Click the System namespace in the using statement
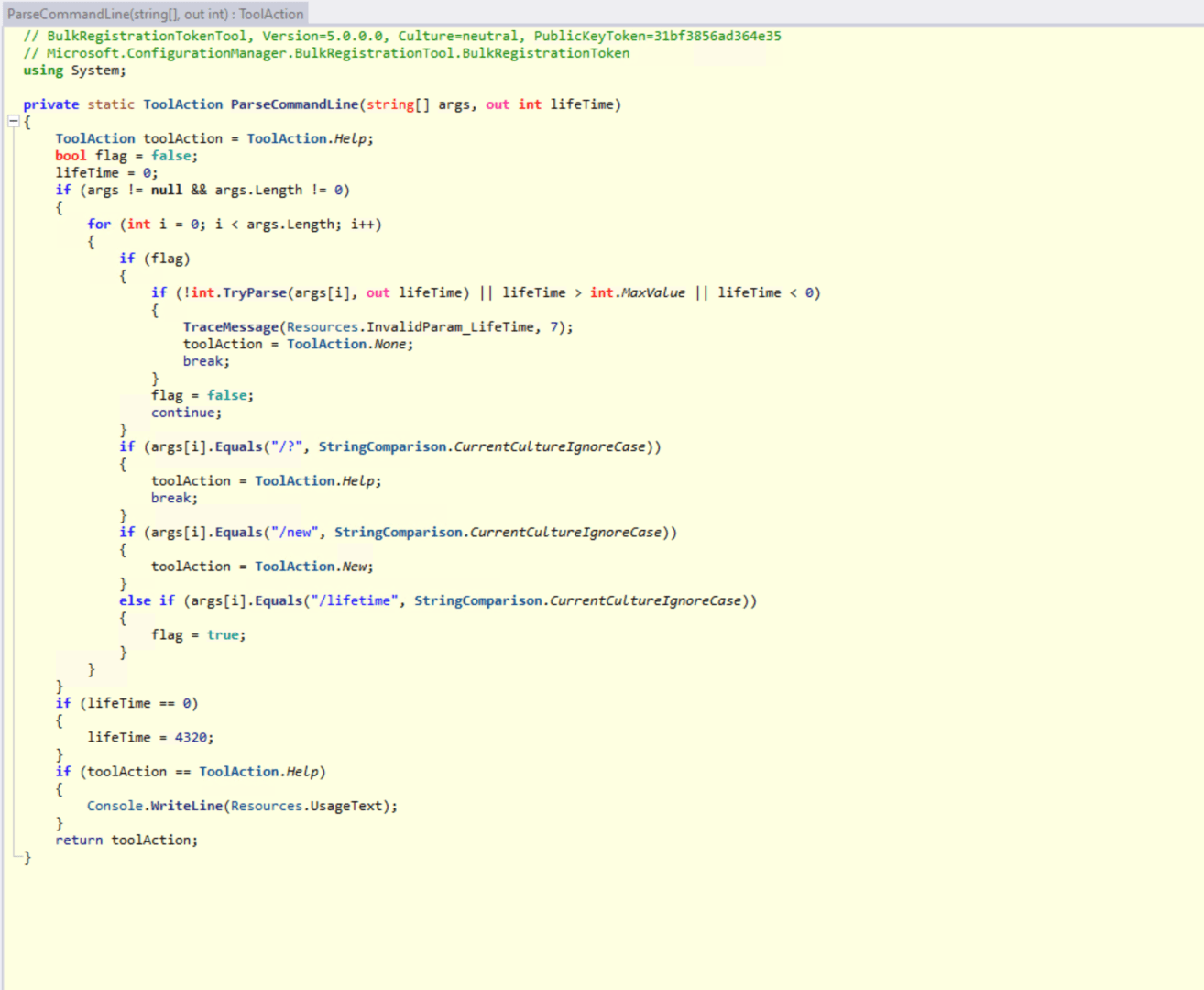The height and width of the screenshot is (990, 1204). click(x=95, y=71)
